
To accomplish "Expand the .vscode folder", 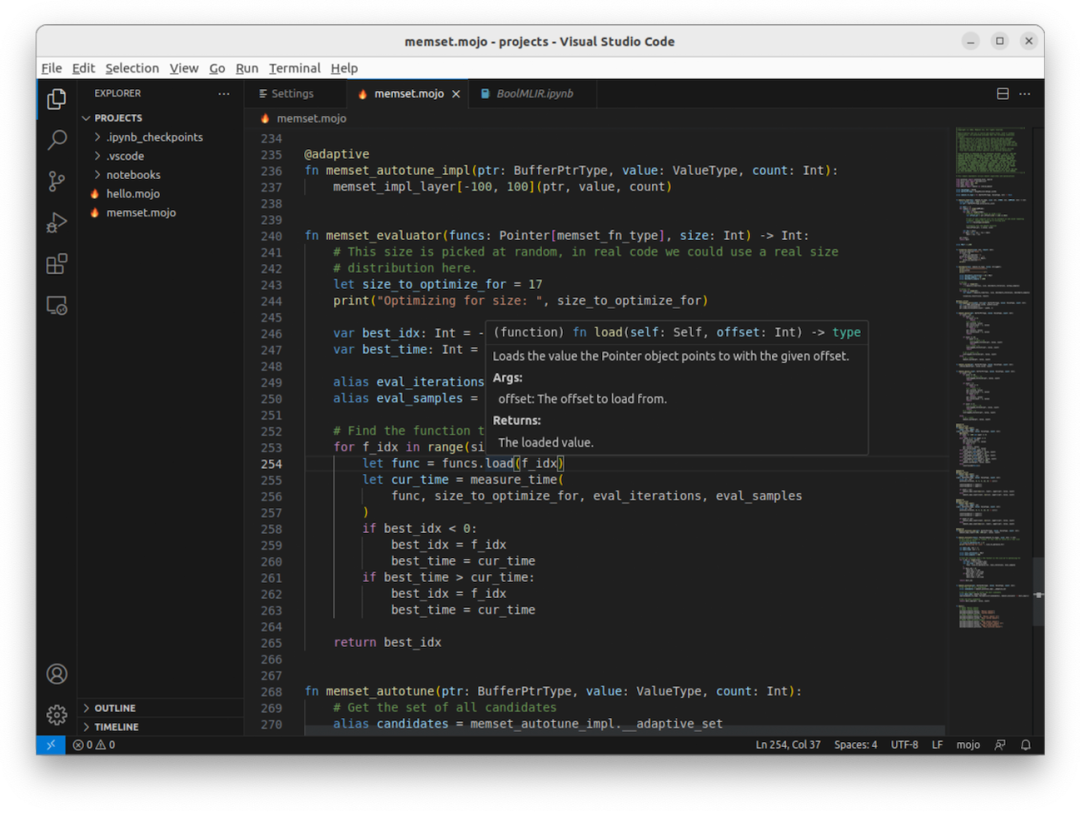I will [x=125, y=156].
